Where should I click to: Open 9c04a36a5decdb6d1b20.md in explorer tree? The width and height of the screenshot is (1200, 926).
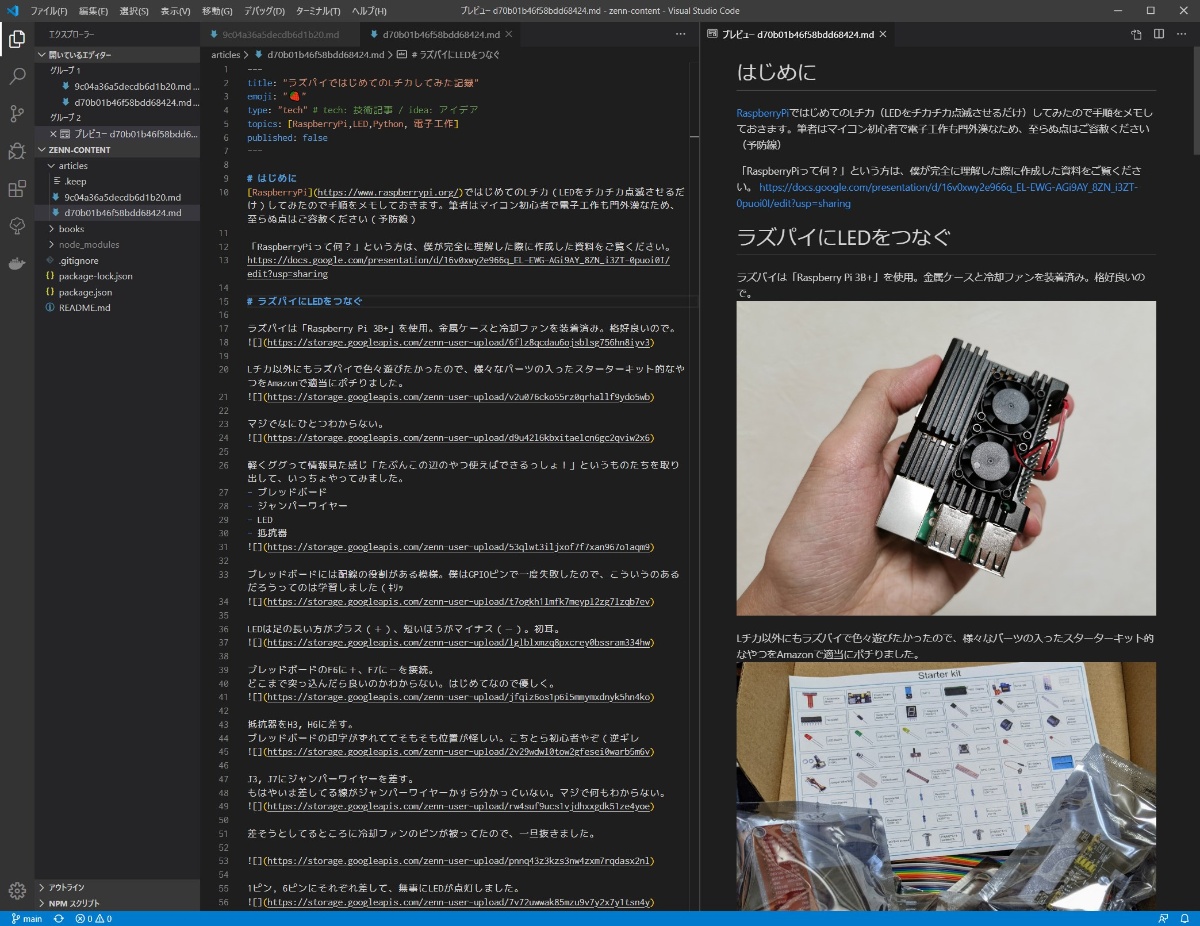(117, 197)
